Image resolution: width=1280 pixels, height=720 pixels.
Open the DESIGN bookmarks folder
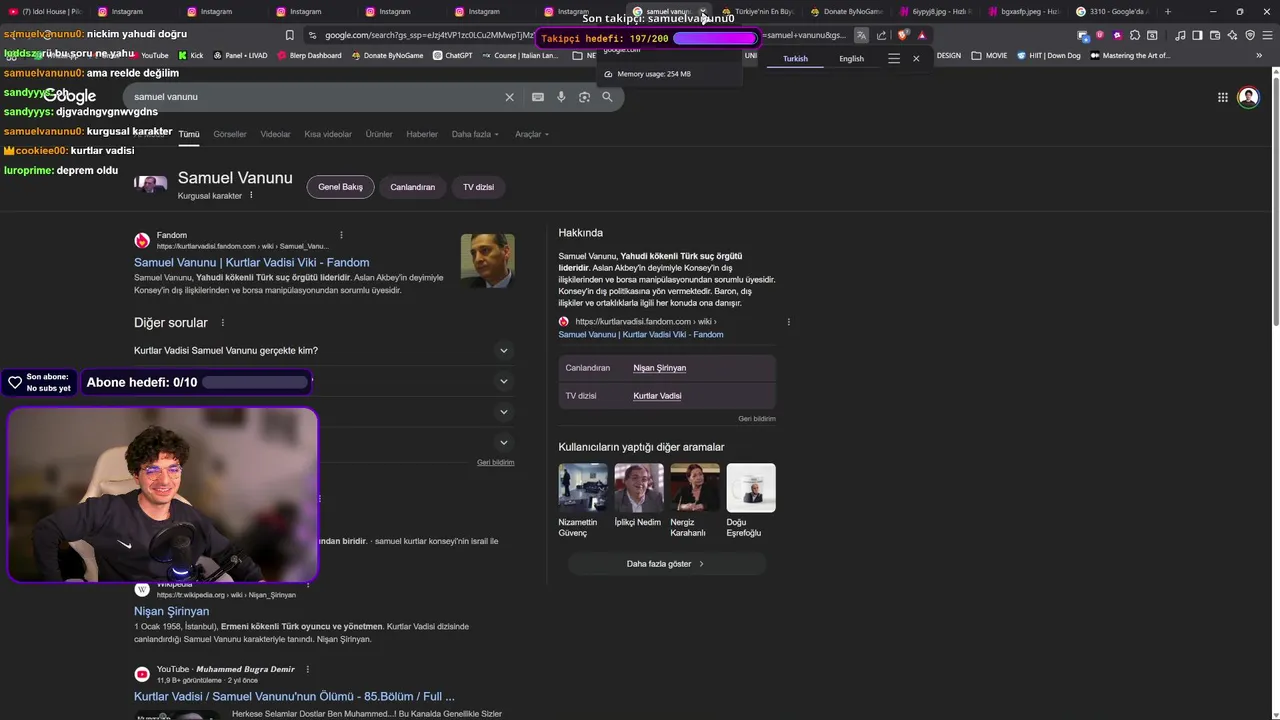pos(948,56)
